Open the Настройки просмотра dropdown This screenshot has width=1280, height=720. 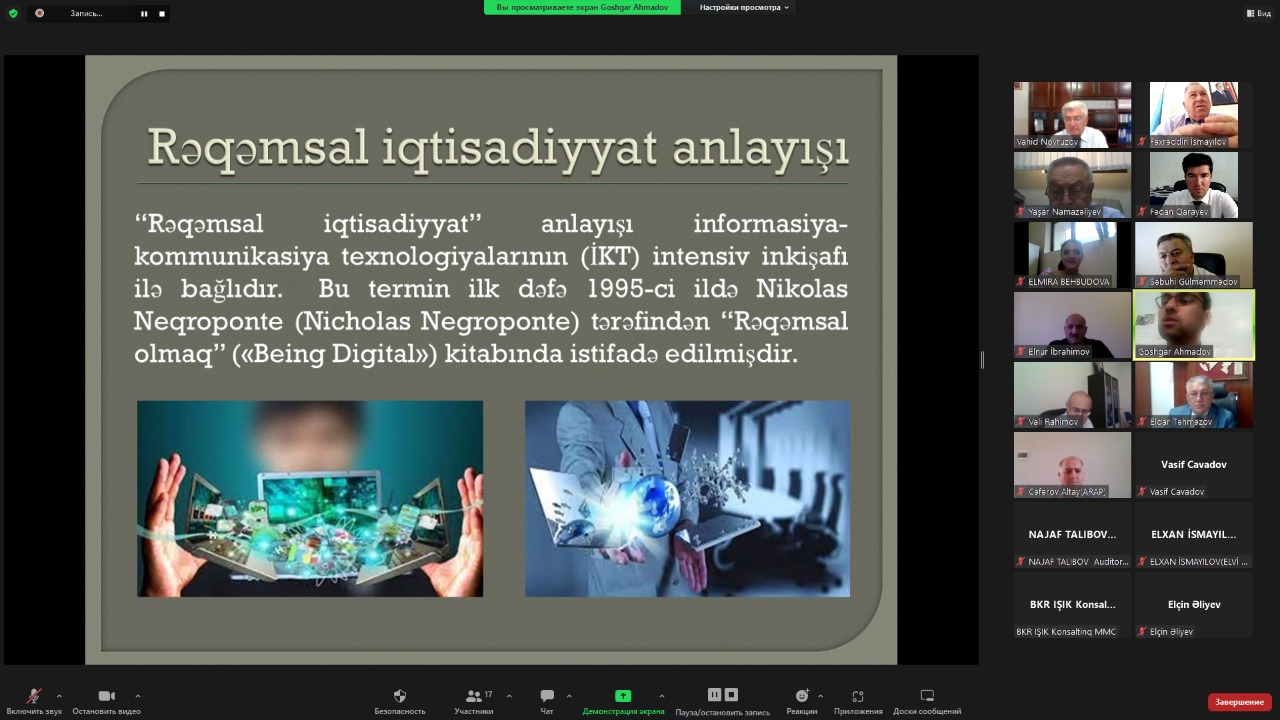(744, 7)
